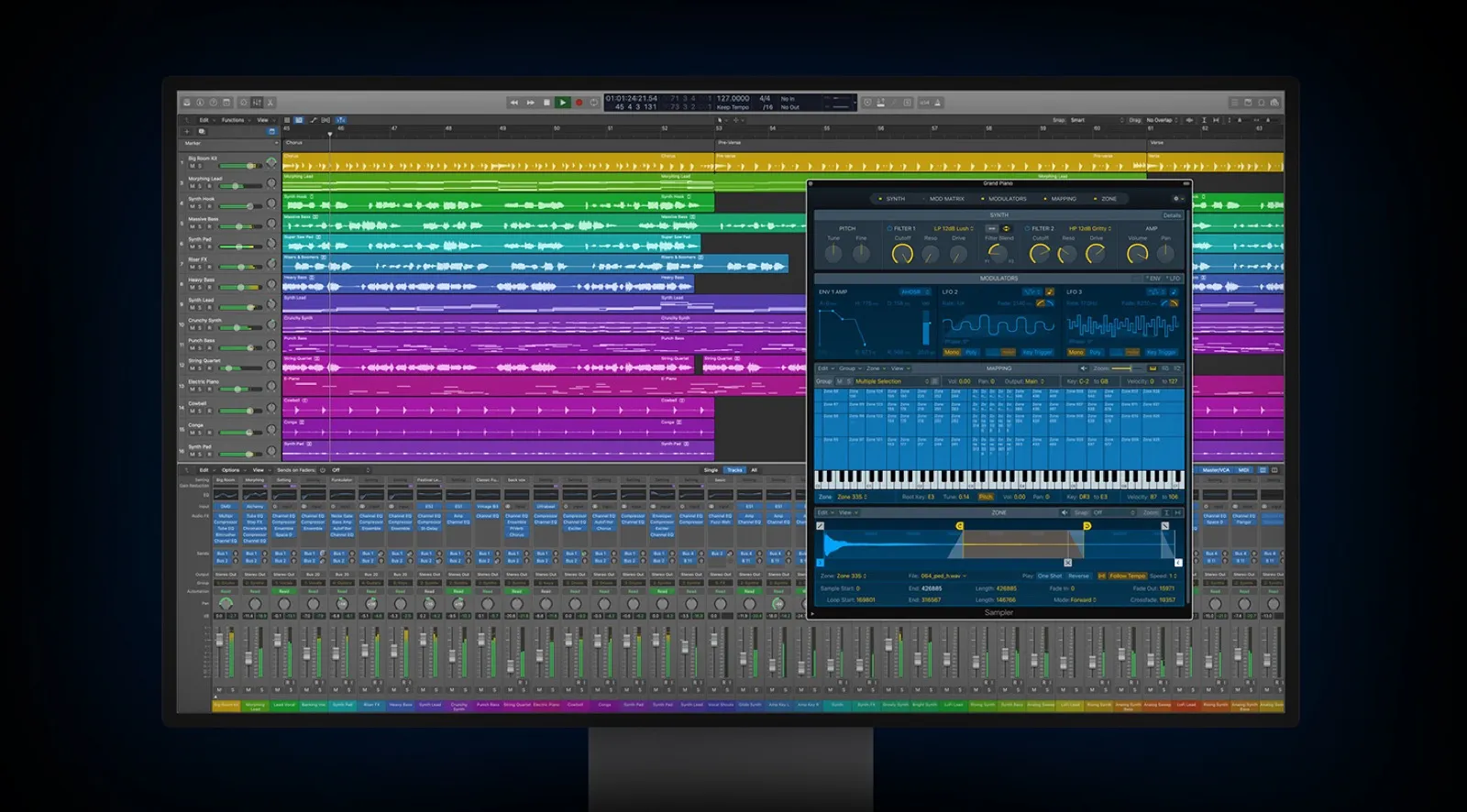This screenshot has height=812, width=1467.
Task: Open the Library icon in control bar
Action: (x=187, y=103)
